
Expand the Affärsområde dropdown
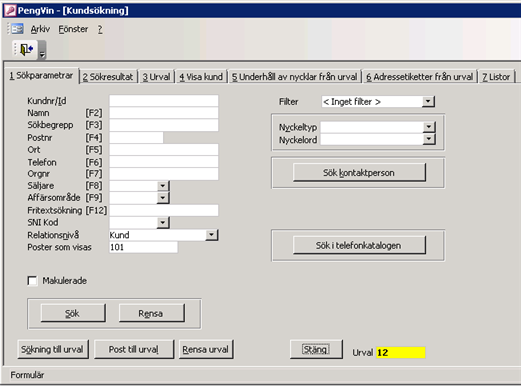tap(163, 198)
